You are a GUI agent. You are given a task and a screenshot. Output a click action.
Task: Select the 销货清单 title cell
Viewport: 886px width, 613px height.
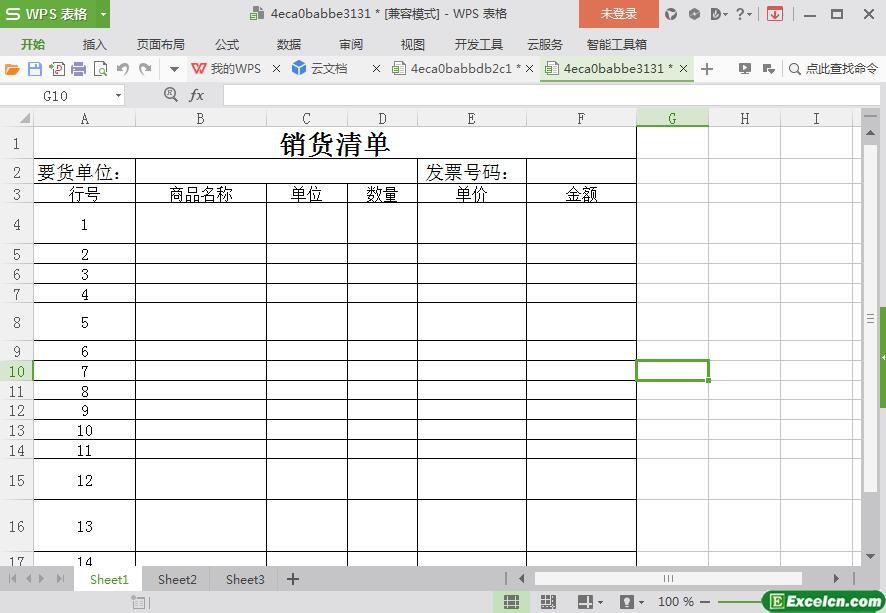(x=335, y=143)
